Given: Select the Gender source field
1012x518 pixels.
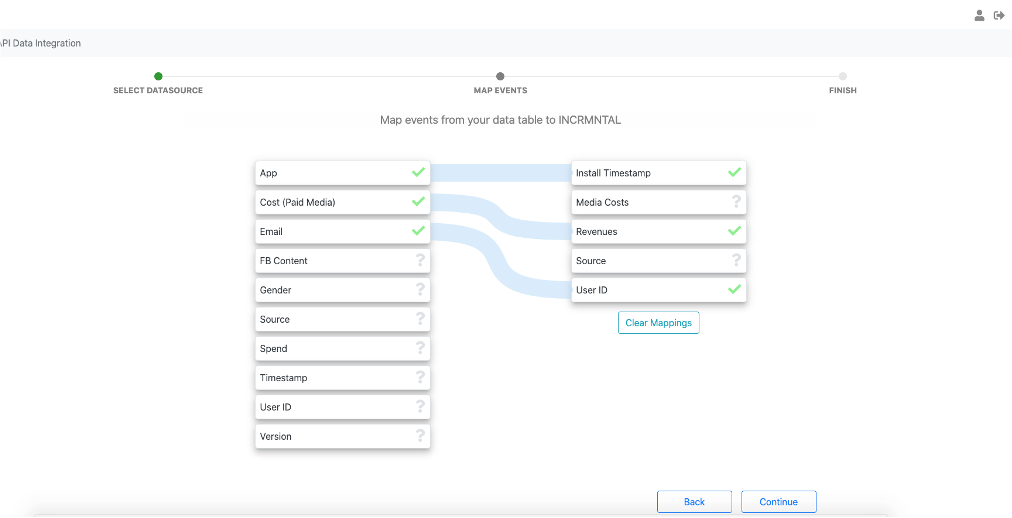Looking at the screenshot, I should pos(343,290).
